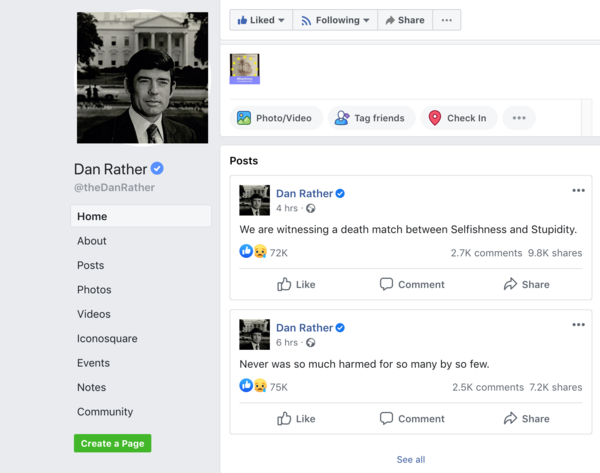View the like reaction on the 75K post

(x=246, y=386)
